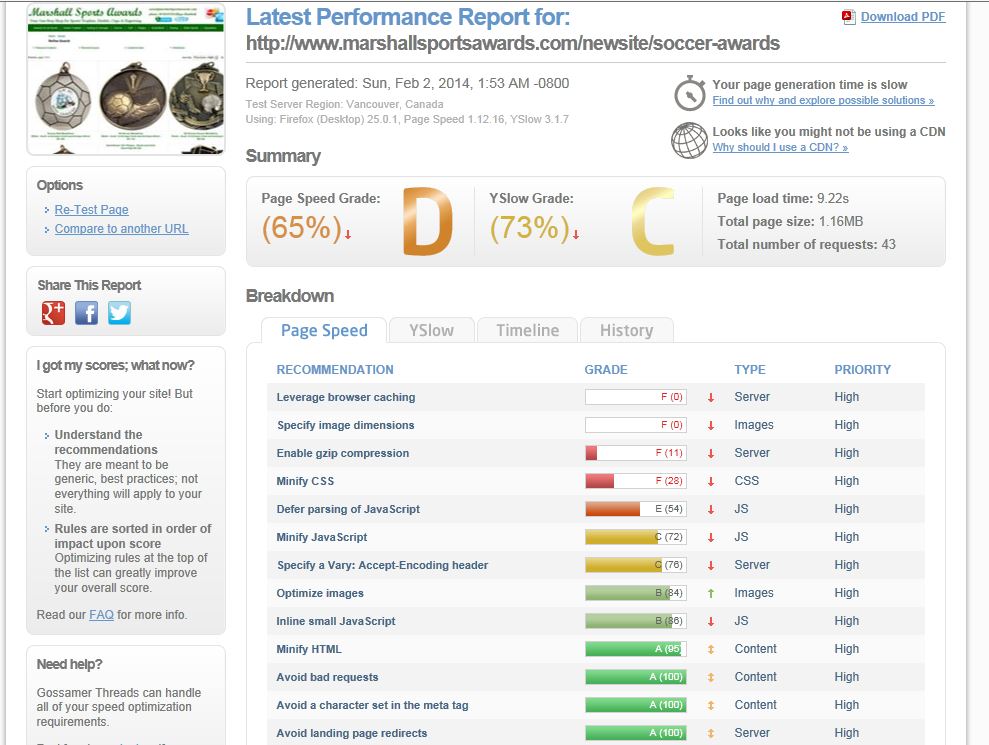
Task: Expand Minify CSS recommendation
Action: click(305, 481)
